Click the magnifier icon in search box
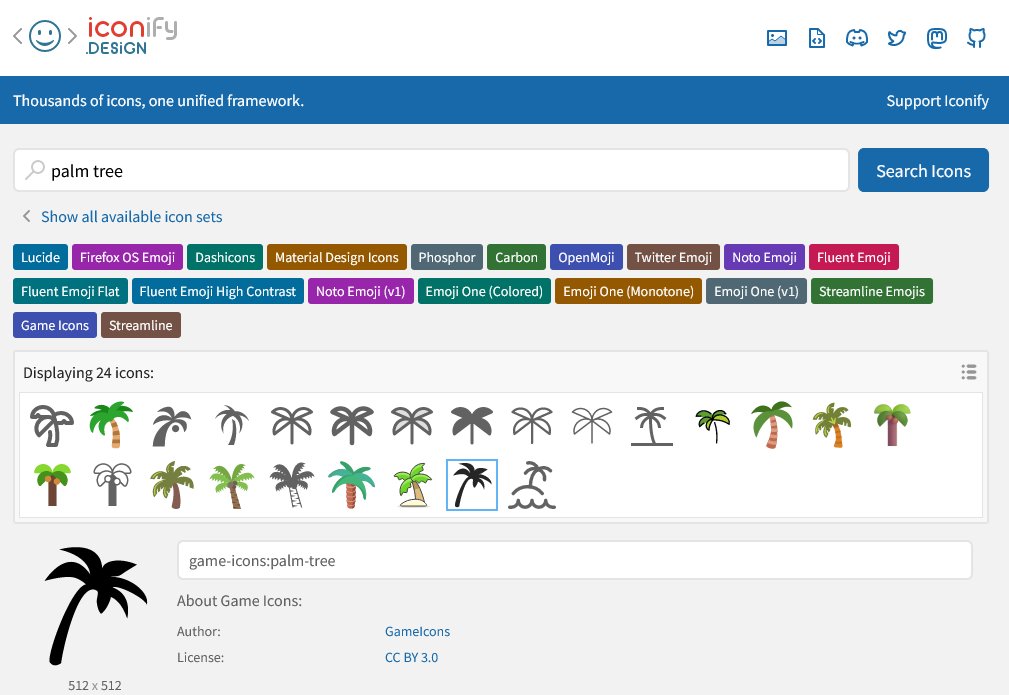The image size is (1009, 695). click(35, 170)
